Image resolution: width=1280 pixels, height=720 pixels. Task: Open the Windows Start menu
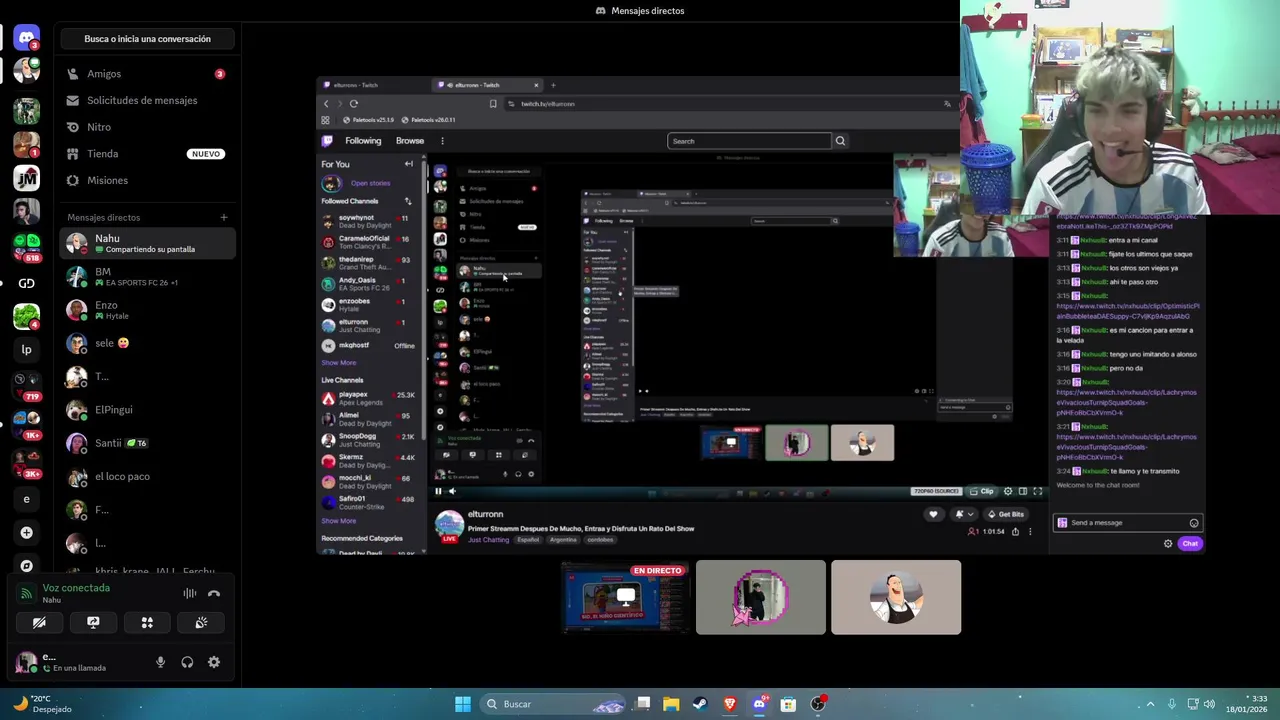(x=463, y=704)
